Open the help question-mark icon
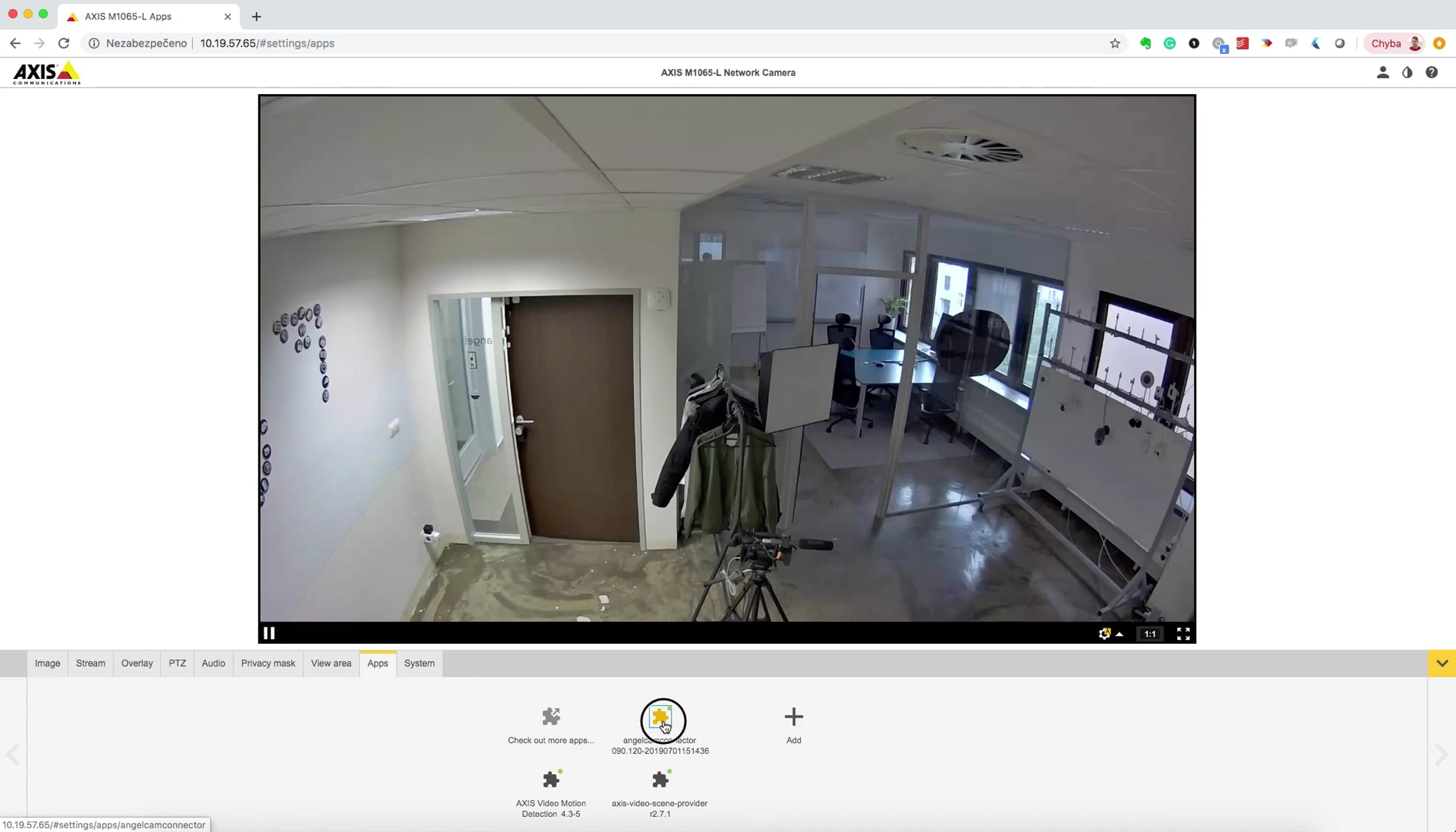This screenshot has width=1456, height=832. (x=1432, y=72)
